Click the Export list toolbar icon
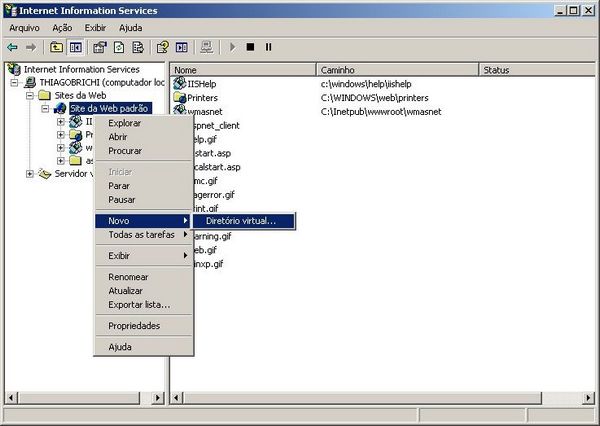The width and height of the screenshot is (600, 426). (138, 47)
